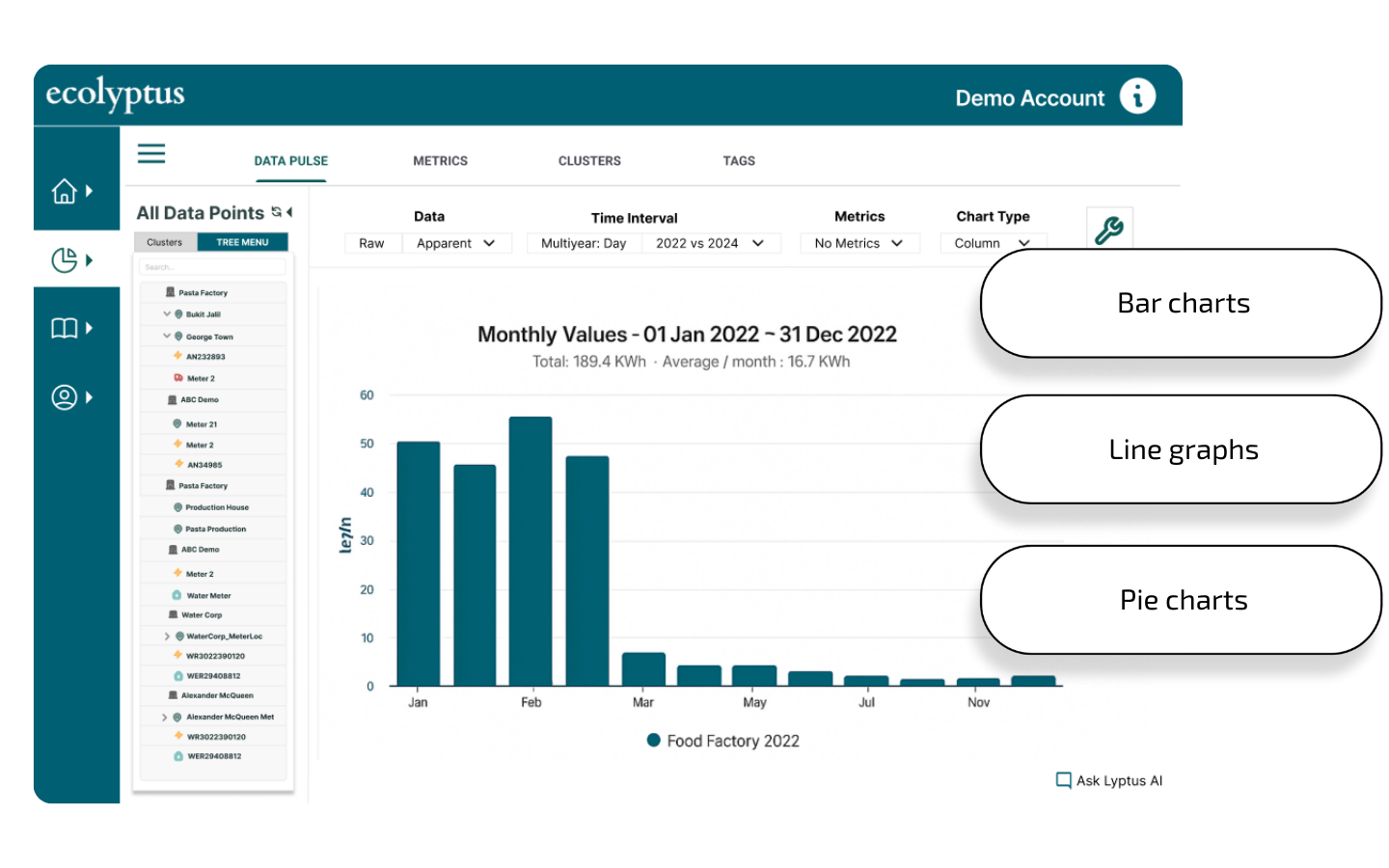Viewport: 1389px width, 868px height.
Task: Open the CLUSTERS tab
Action: (x=589, y=161)
